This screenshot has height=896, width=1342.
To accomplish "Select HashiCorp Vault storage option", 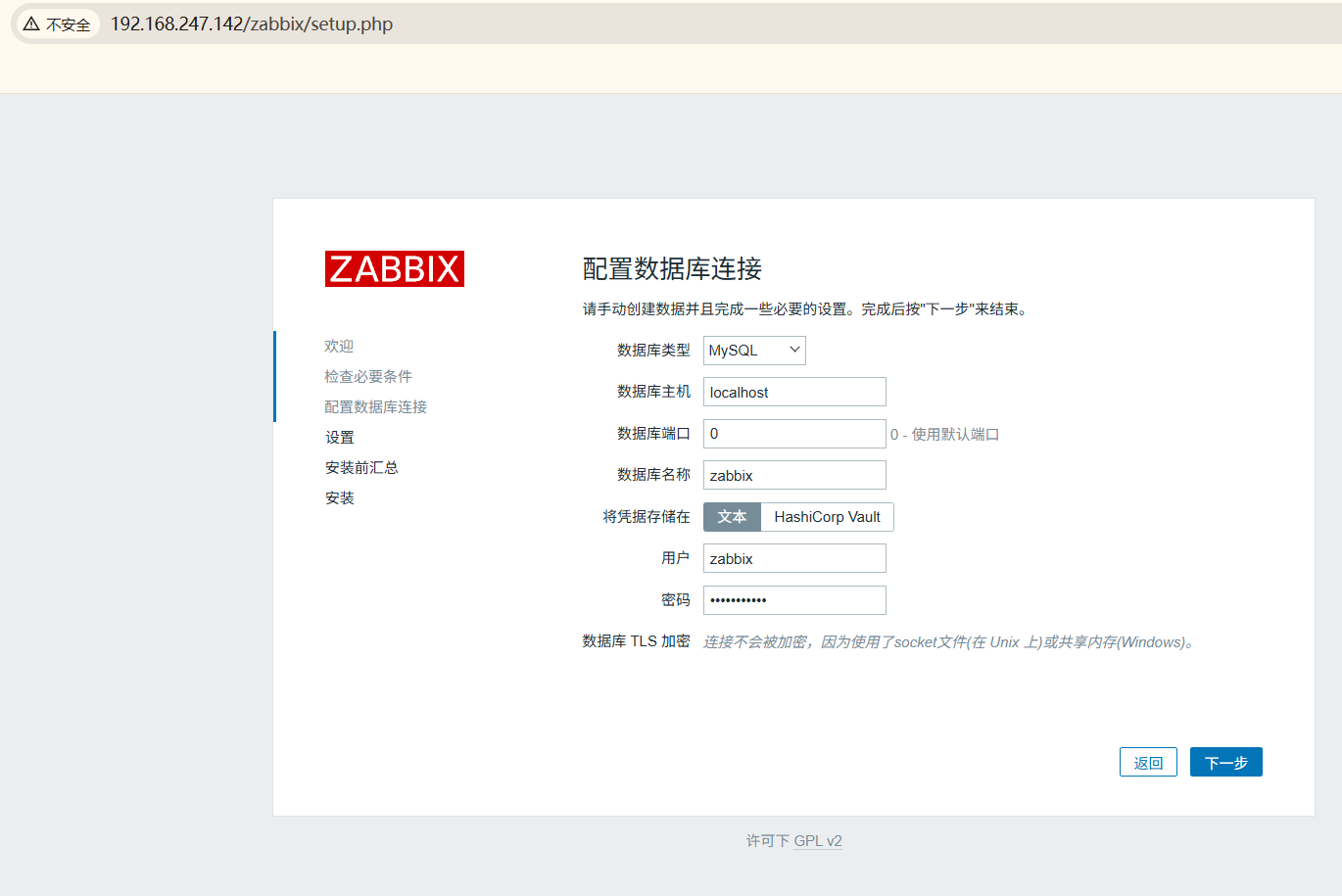I will [x=828, y=517].
